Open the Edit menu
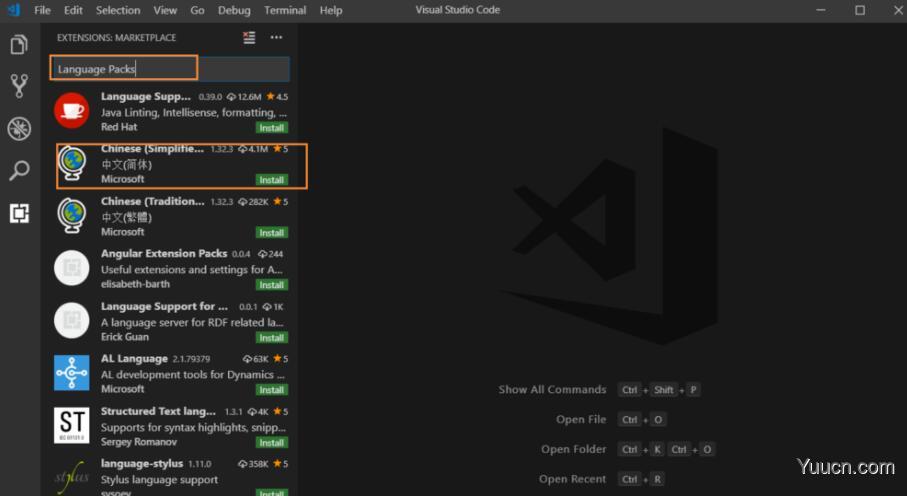Screen dimensions: 907x496 73,10
